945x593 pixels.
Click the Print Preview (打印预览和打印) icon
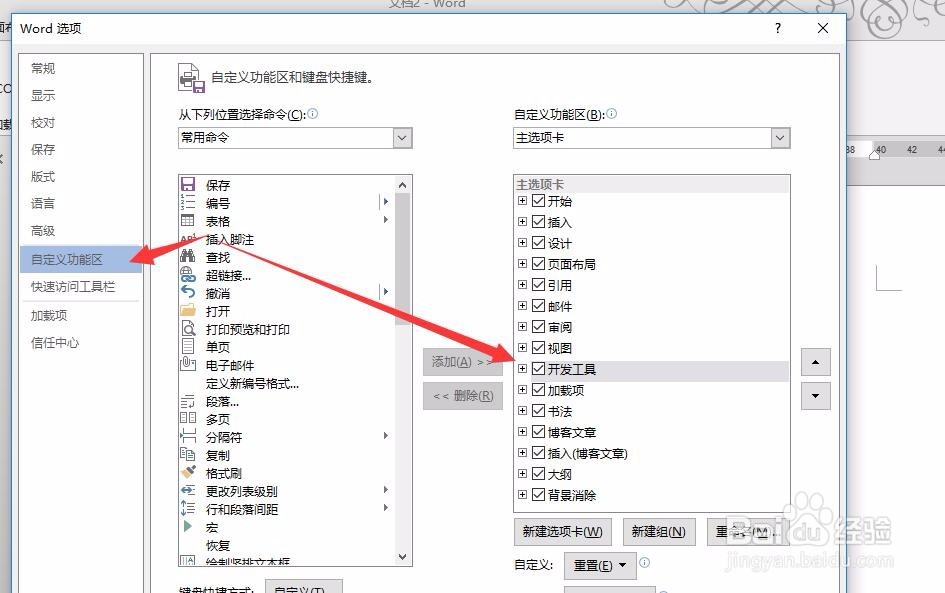point(188,328)
